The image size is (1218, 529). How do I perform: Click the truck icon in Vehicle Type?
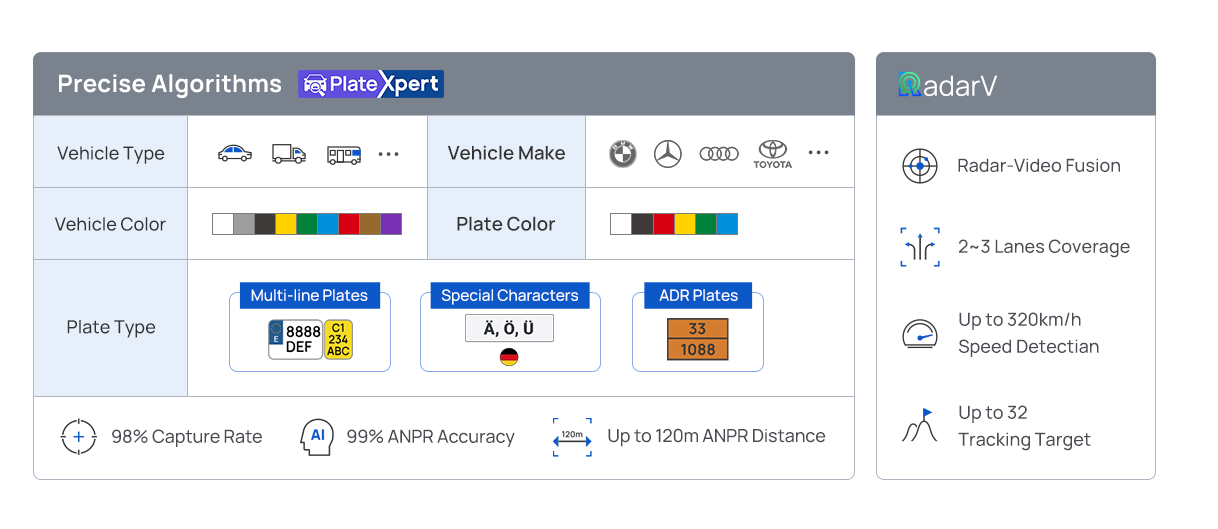click(x=289, y=154)
